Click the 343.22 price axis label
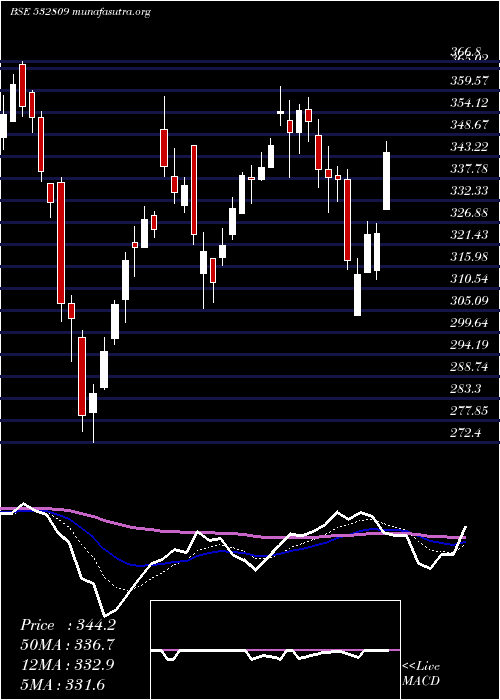This screenshot has width=500, height=700. (x=469, y=146)
